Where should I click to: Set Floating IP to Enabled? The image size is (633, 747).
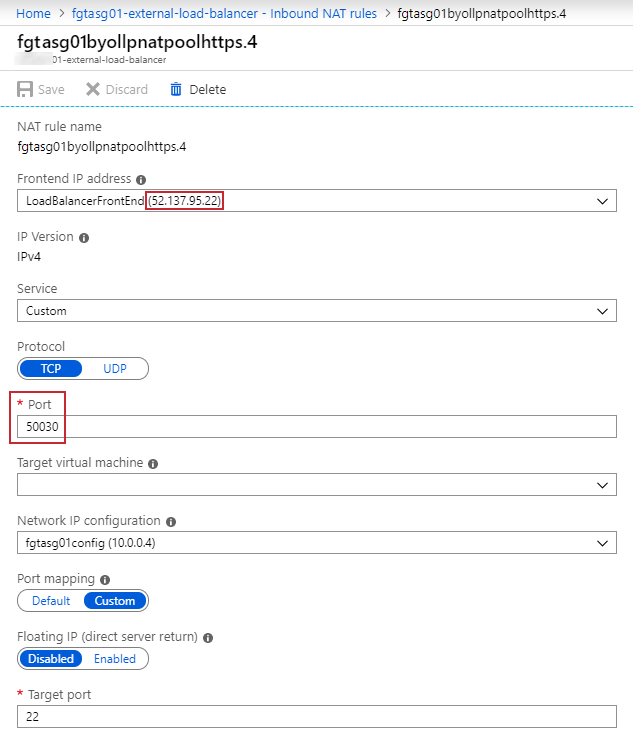(x=115, y=659)
